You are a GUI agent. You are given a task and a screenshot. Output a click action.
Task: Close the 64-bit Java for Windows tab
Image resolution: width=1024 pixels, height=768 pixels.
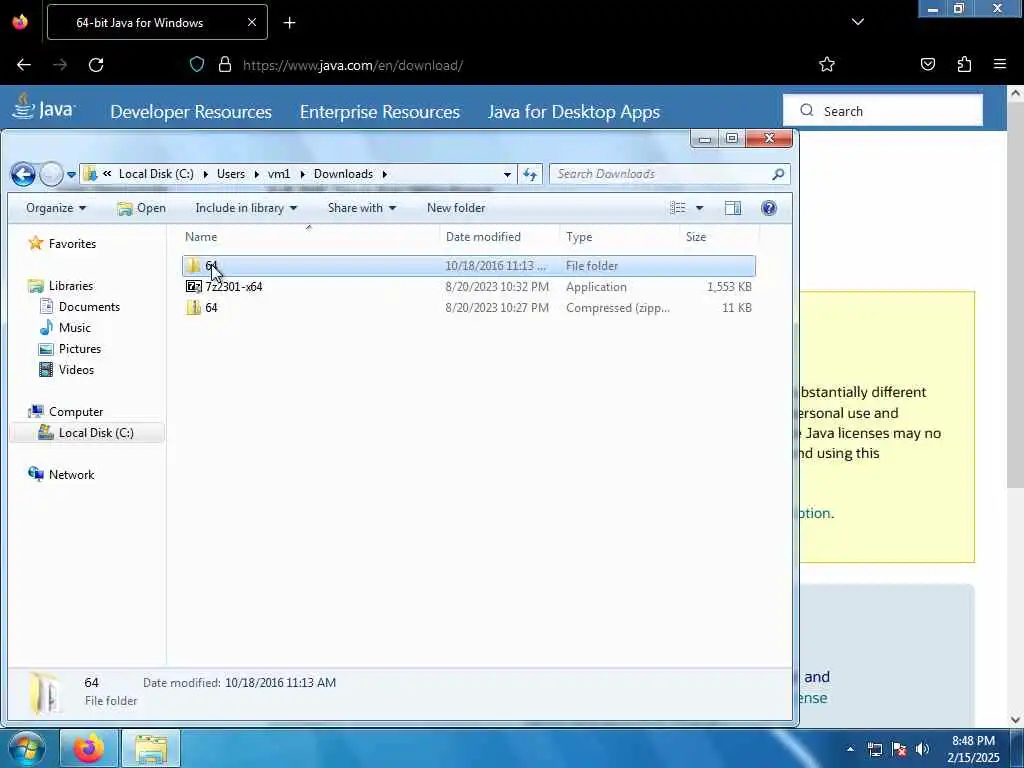click(x=251, y=22)
